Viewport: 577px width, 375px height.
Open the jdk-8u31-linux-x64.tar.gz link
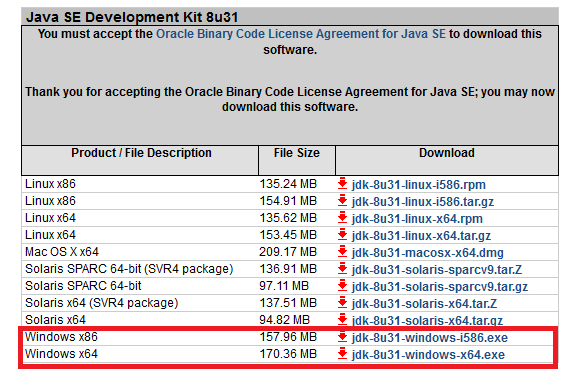click(x=421, y=236)
